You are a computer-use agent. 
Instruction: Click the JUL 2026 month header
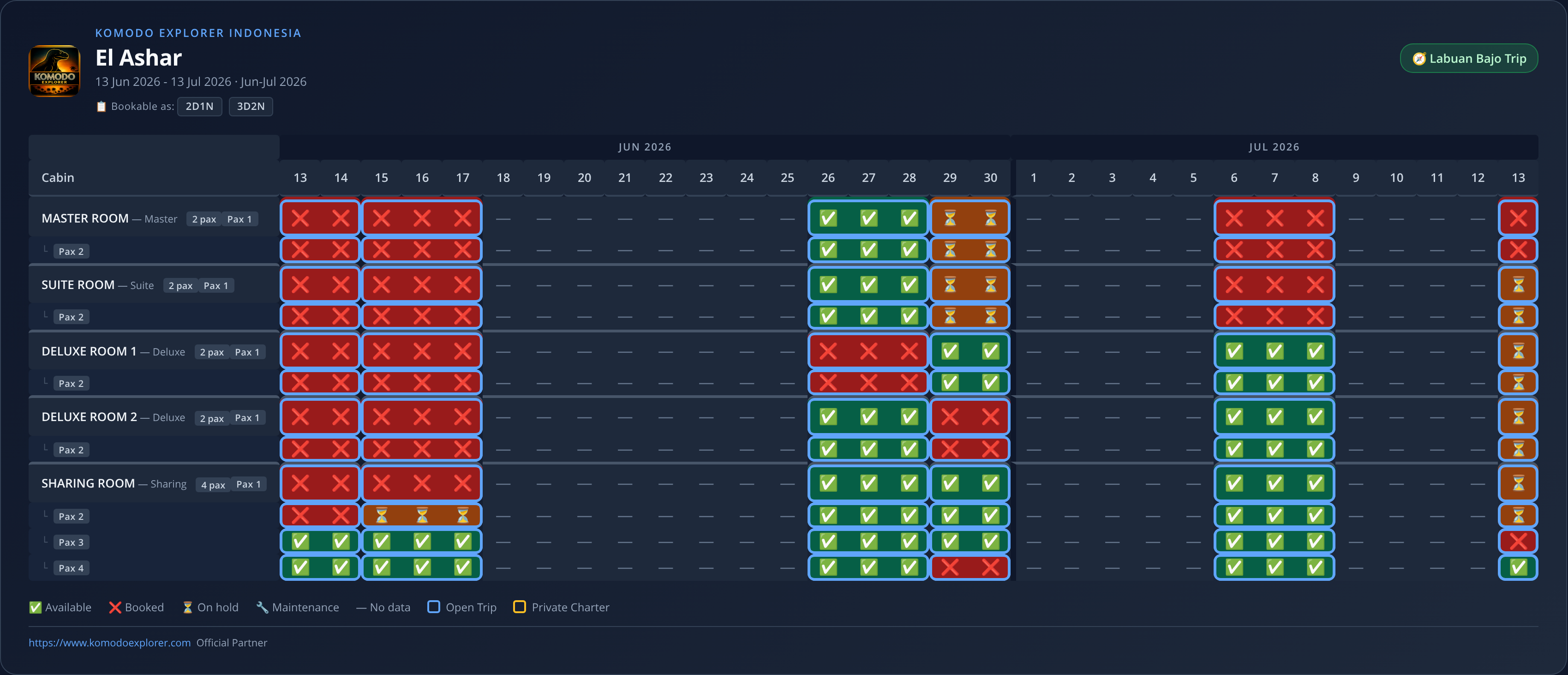point(1274,147)
